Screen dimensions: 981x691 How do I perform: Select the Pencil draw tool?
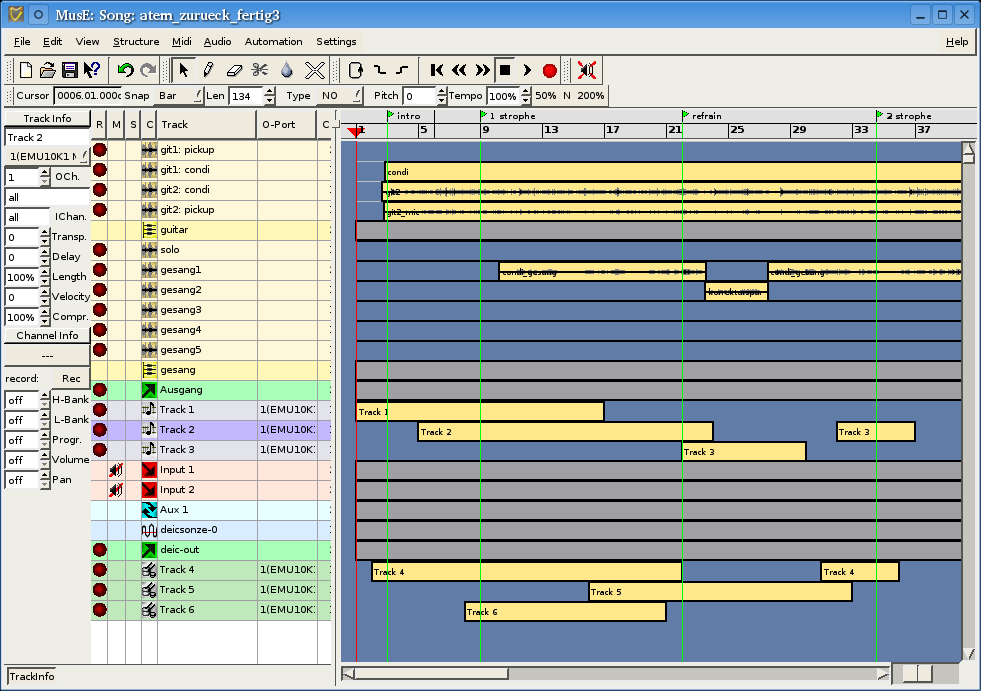tap(208, 70)
